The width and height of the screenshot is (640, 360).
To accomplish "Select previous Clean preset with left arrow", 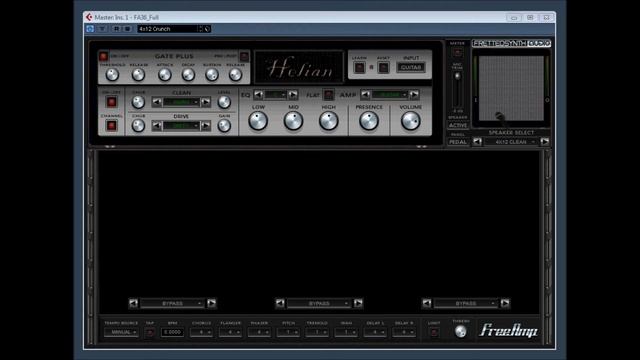I will 157,102.
